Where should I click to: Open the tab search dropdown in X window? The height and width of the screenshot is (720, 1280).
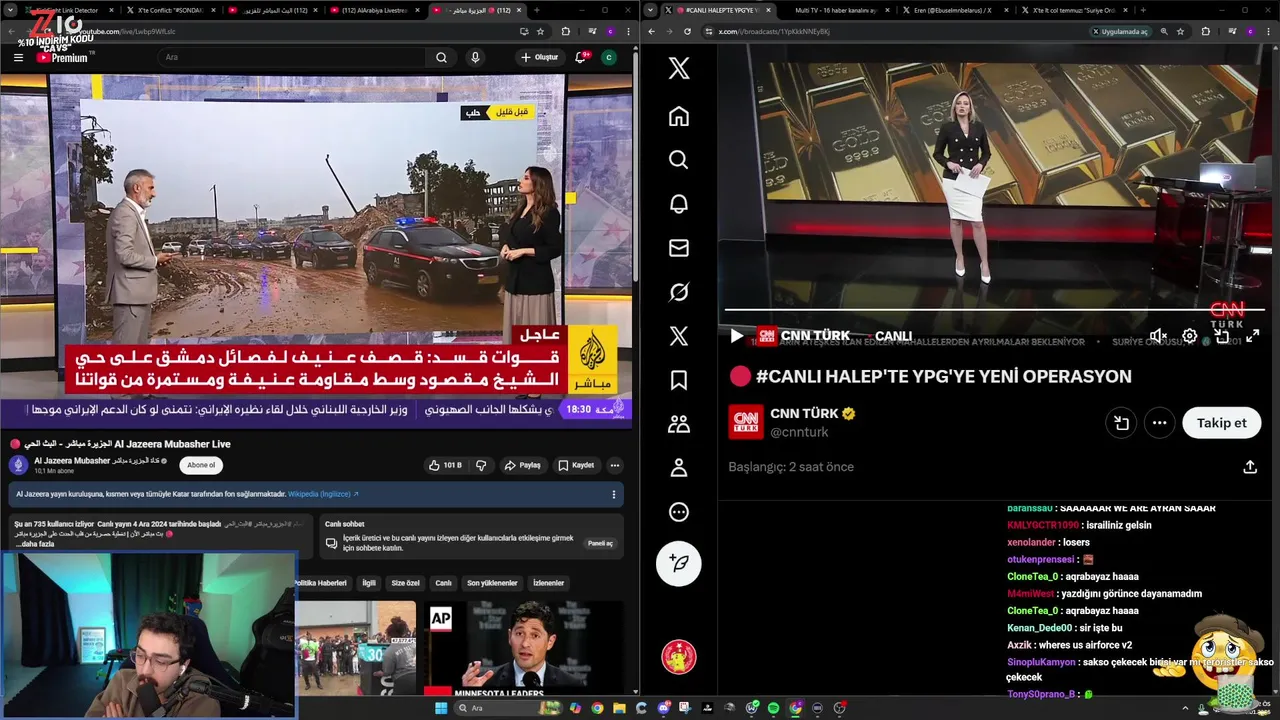(652, 10)
